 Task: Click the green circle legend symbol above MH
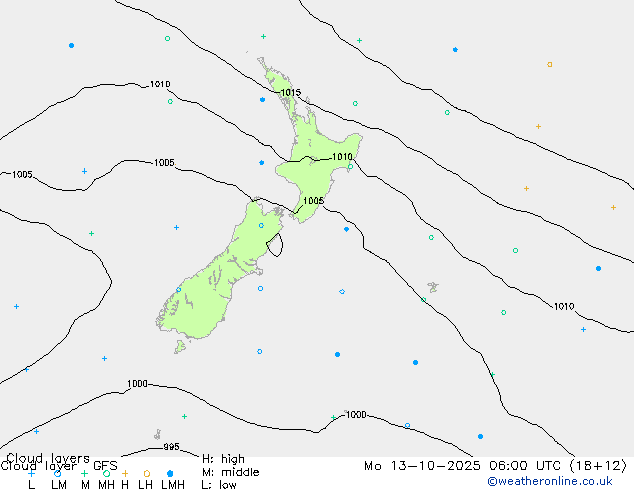pyautogui.click(x=106, y=473)
